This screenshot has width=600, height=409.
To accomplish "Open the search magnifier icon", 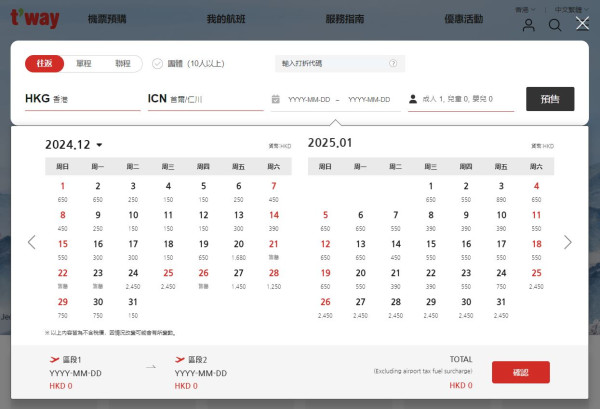I will [555, 25].
